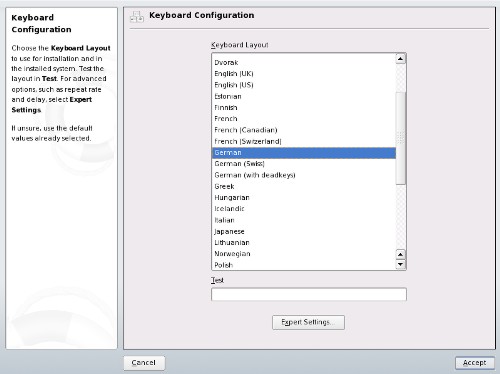Select the Greek keyboard layout
The width and height of the screenshot is (500, 374).
pyautogui.click(x=304, y=186)
